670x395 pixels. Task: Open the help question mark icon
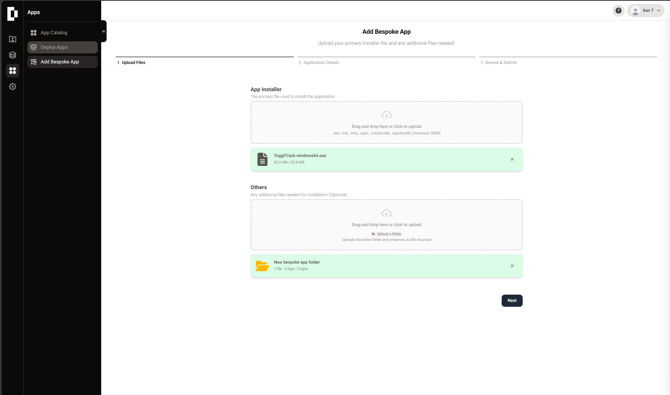pos(618,11)
